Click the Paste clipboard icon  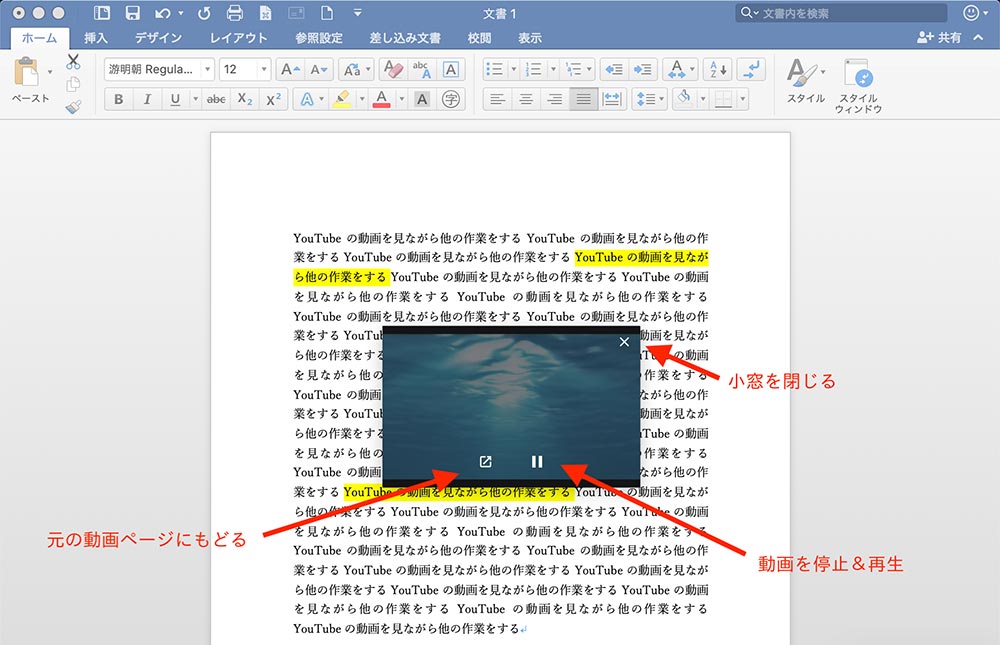click(26, 71)
